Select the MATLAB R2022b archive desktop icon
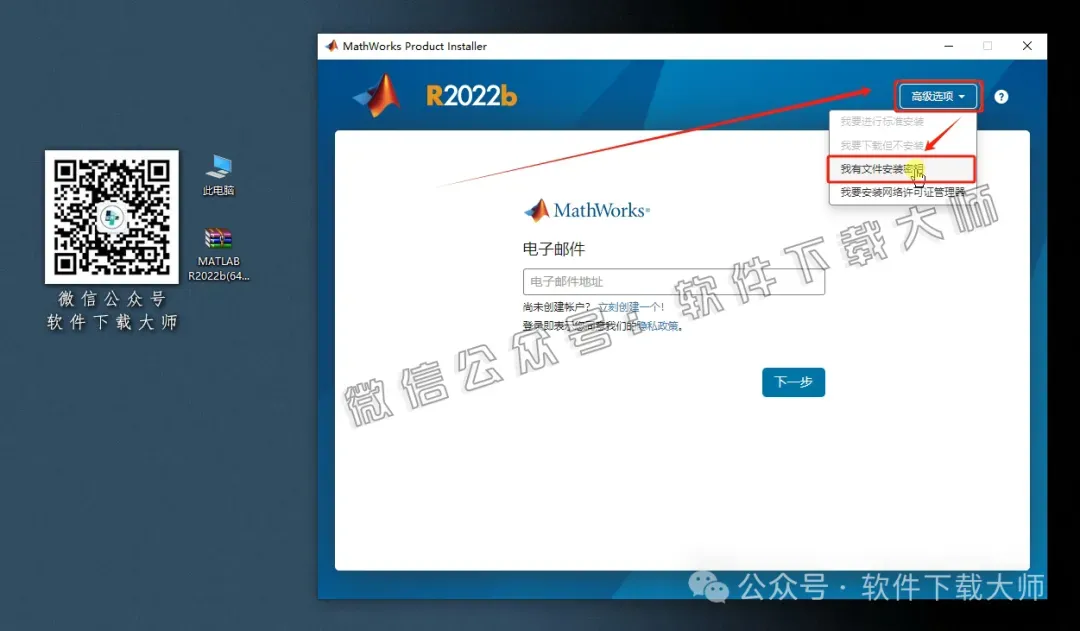The width and height of the screenshot is (1080, 631). 218,254
